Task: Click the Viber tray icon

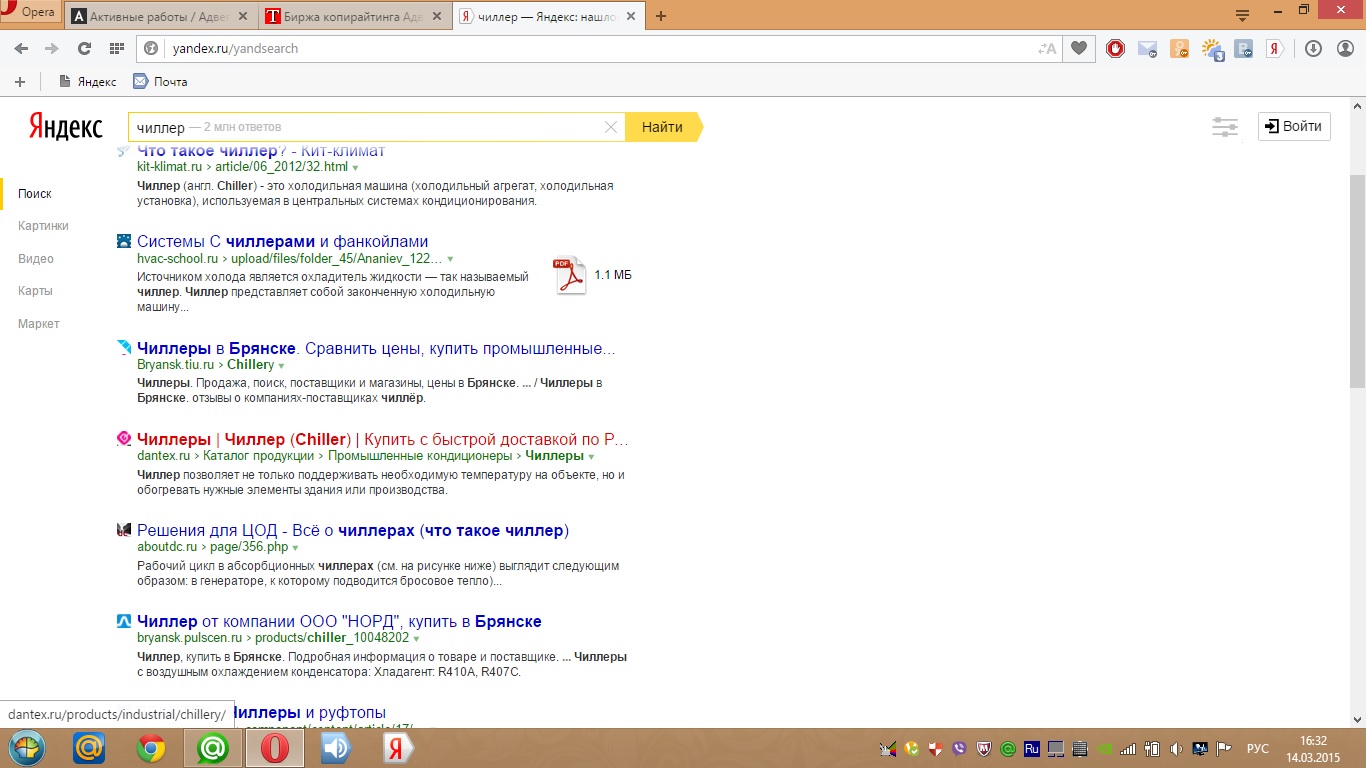Action: pos(961,748)
